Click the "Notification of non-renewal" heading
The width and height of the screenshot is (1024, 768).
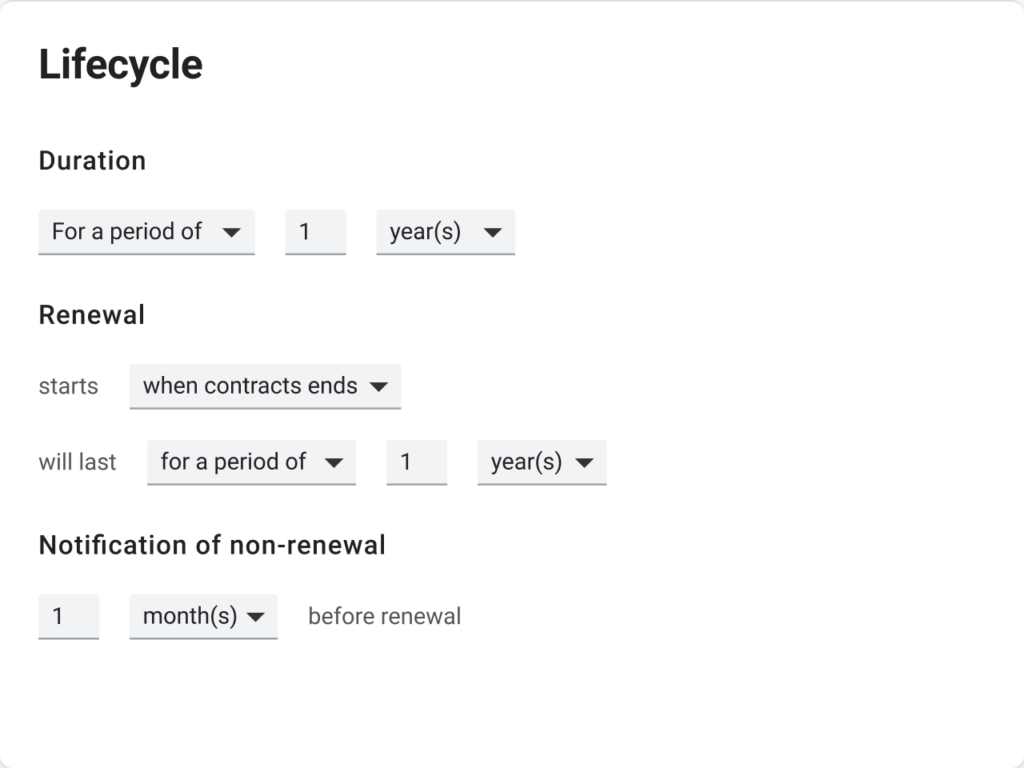click(212, 545)
